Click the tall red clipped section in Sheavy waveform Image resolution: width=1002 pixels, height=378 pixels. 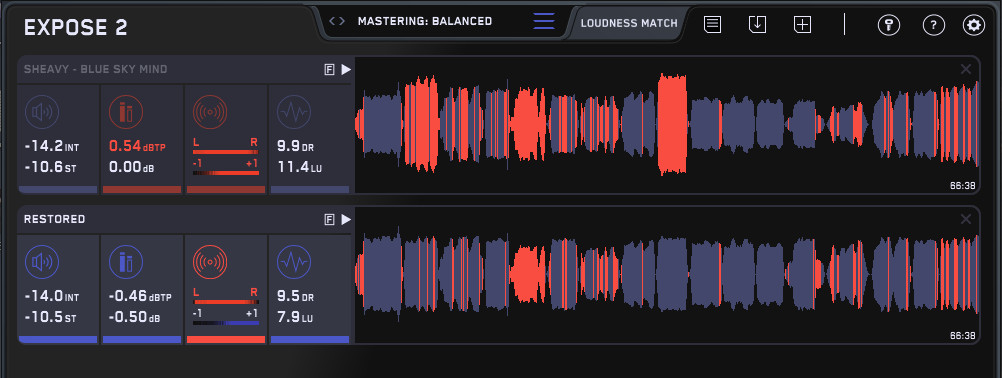point(672,125)
